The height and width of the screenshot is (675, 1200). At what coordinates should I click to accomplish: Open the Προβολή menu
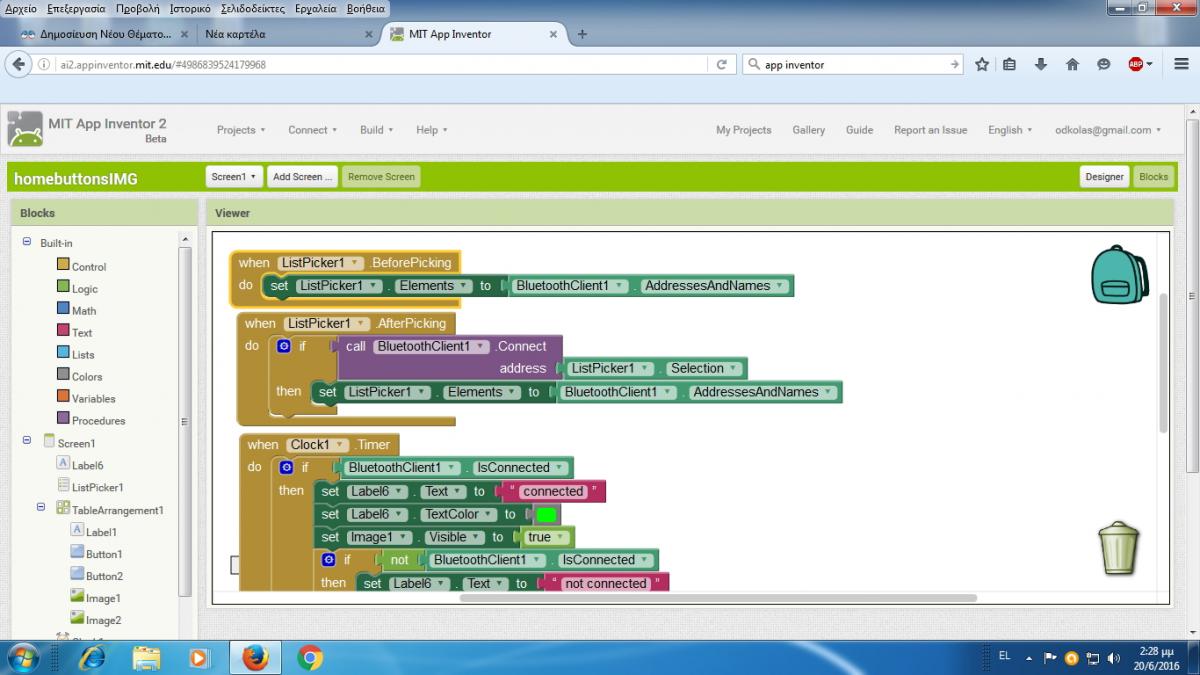tap(138, 8)
